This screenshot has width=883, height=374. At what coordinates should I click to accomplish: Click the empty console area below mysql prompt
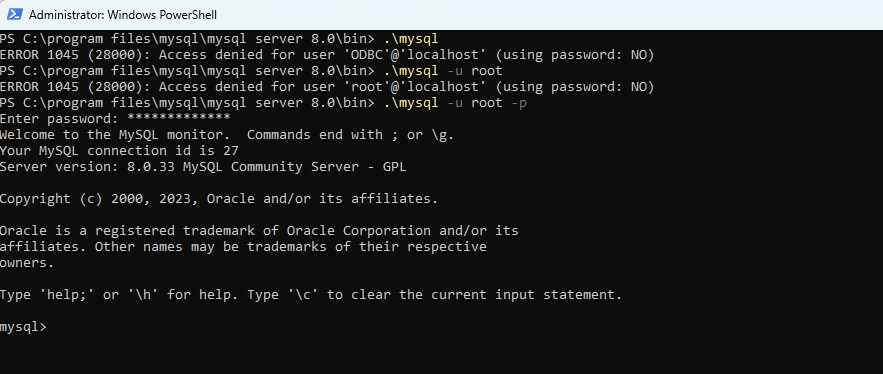442,355
